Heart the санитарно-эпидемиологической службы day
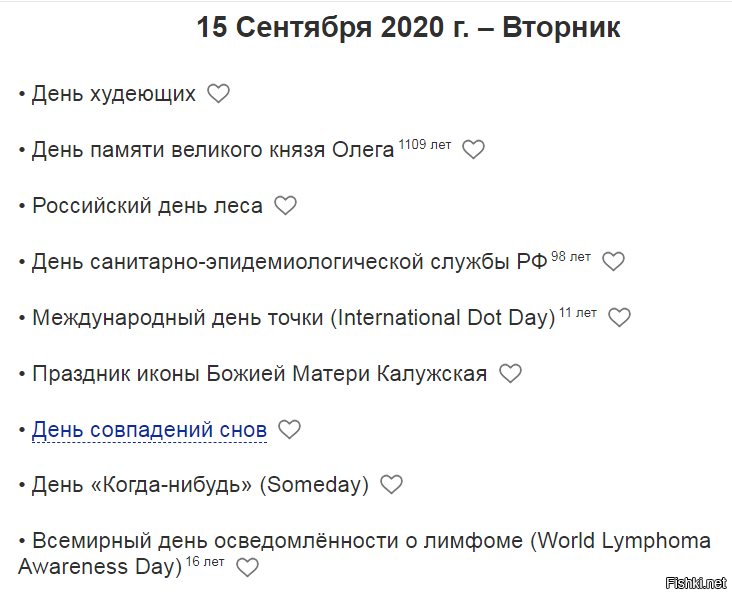 pyautogui.click(x=613, y=262)
